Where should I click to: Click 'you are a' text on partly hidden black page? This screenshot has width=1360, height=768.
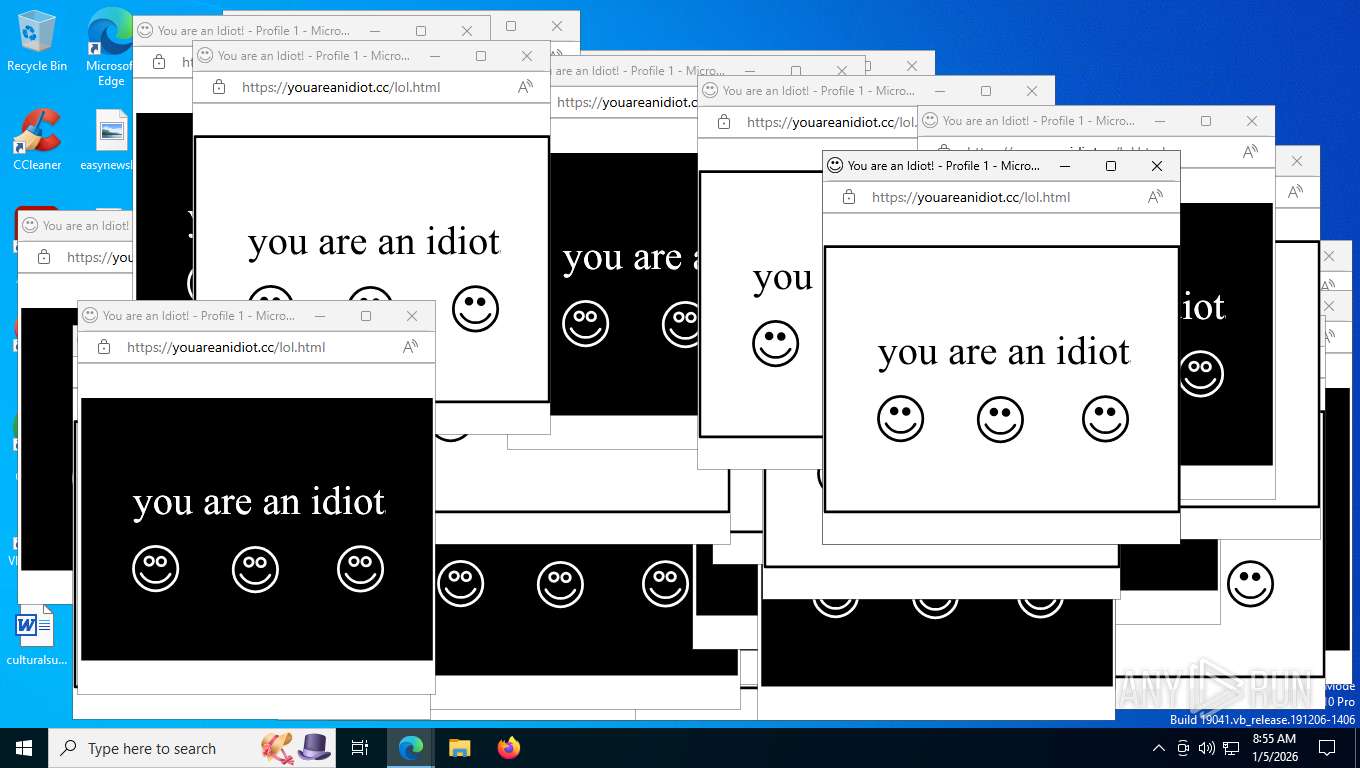[630, 258]
